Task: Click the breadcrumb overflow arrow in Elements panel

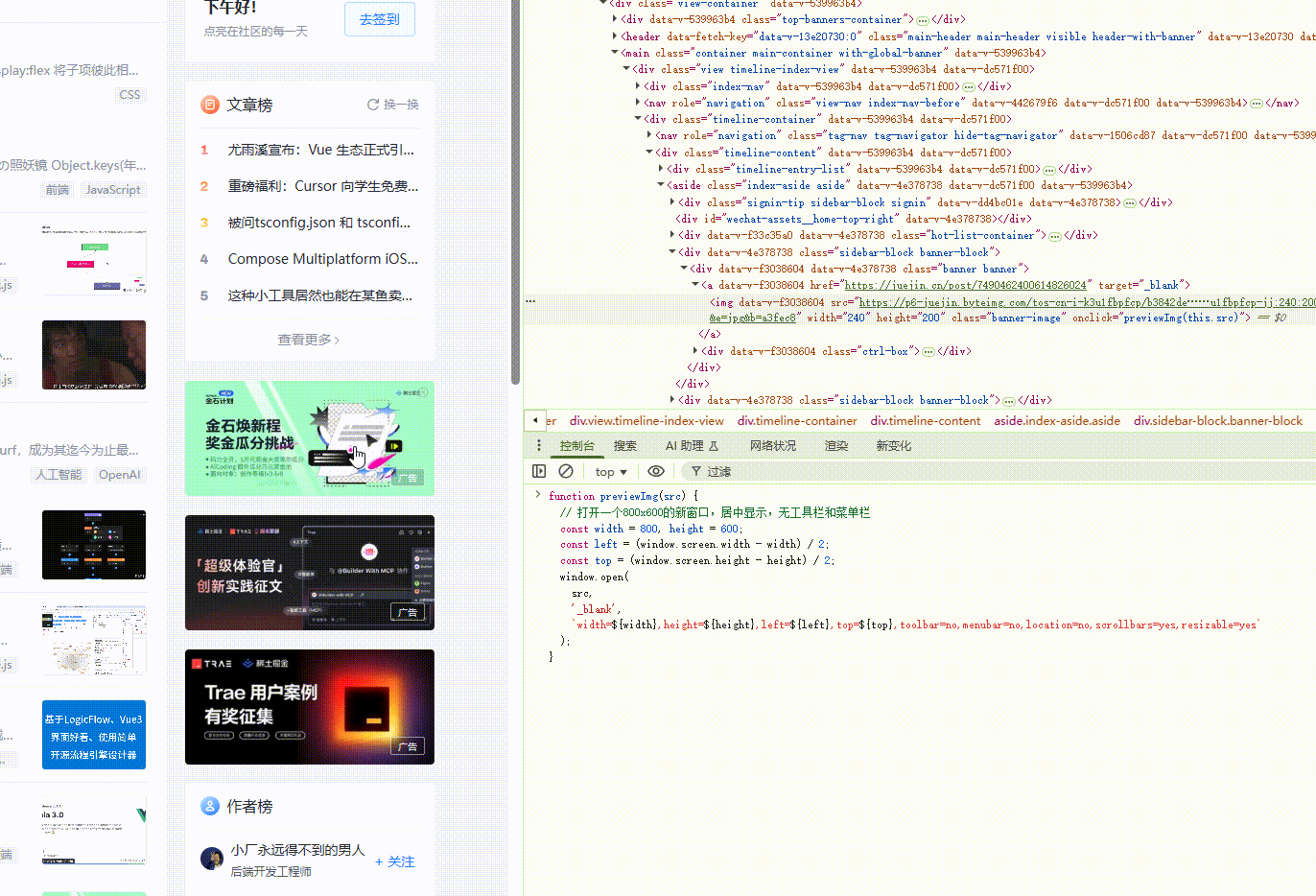Action: point(534,419)
